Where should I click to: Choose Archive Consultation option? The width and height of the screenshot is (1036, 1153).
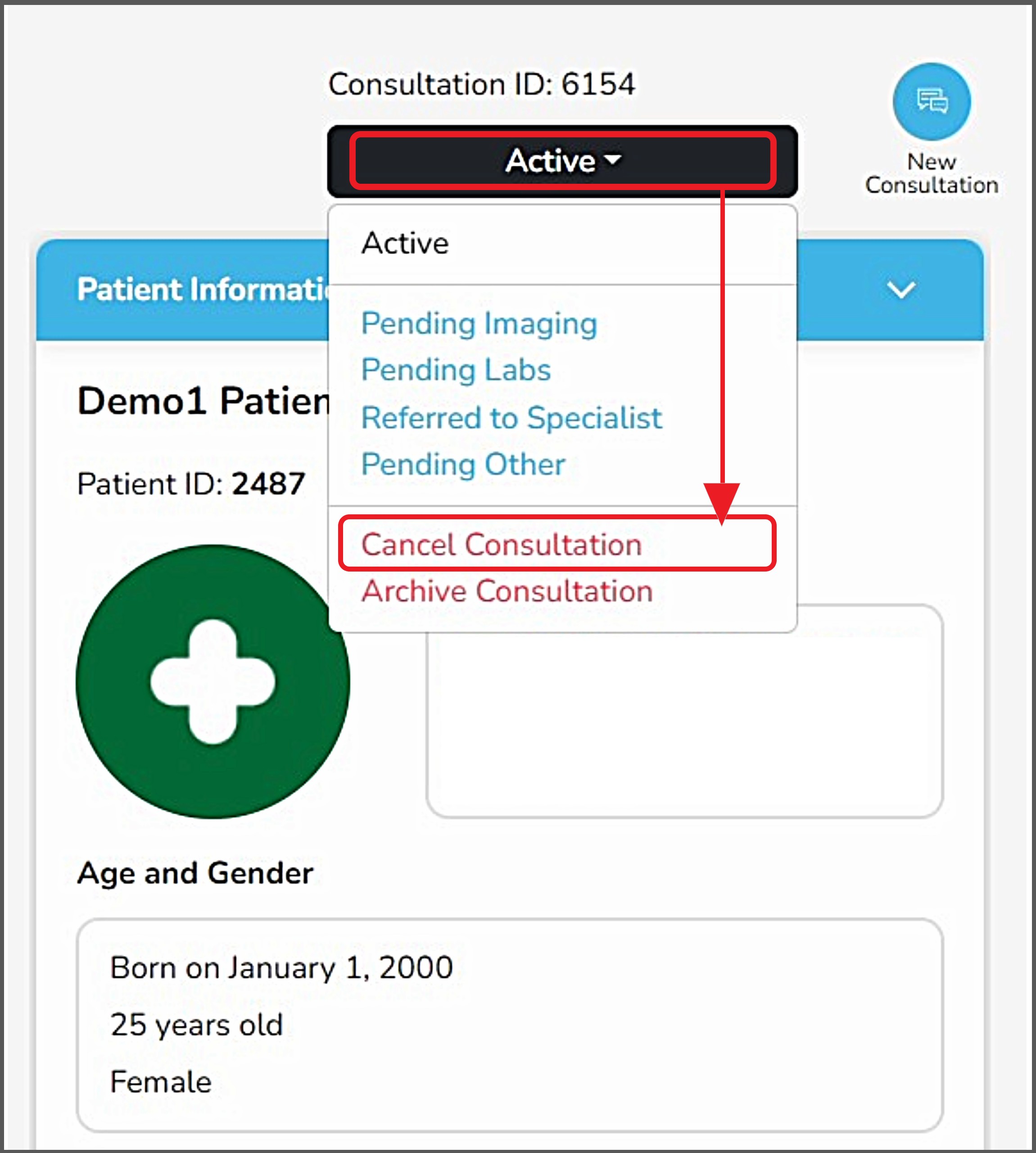507,590
